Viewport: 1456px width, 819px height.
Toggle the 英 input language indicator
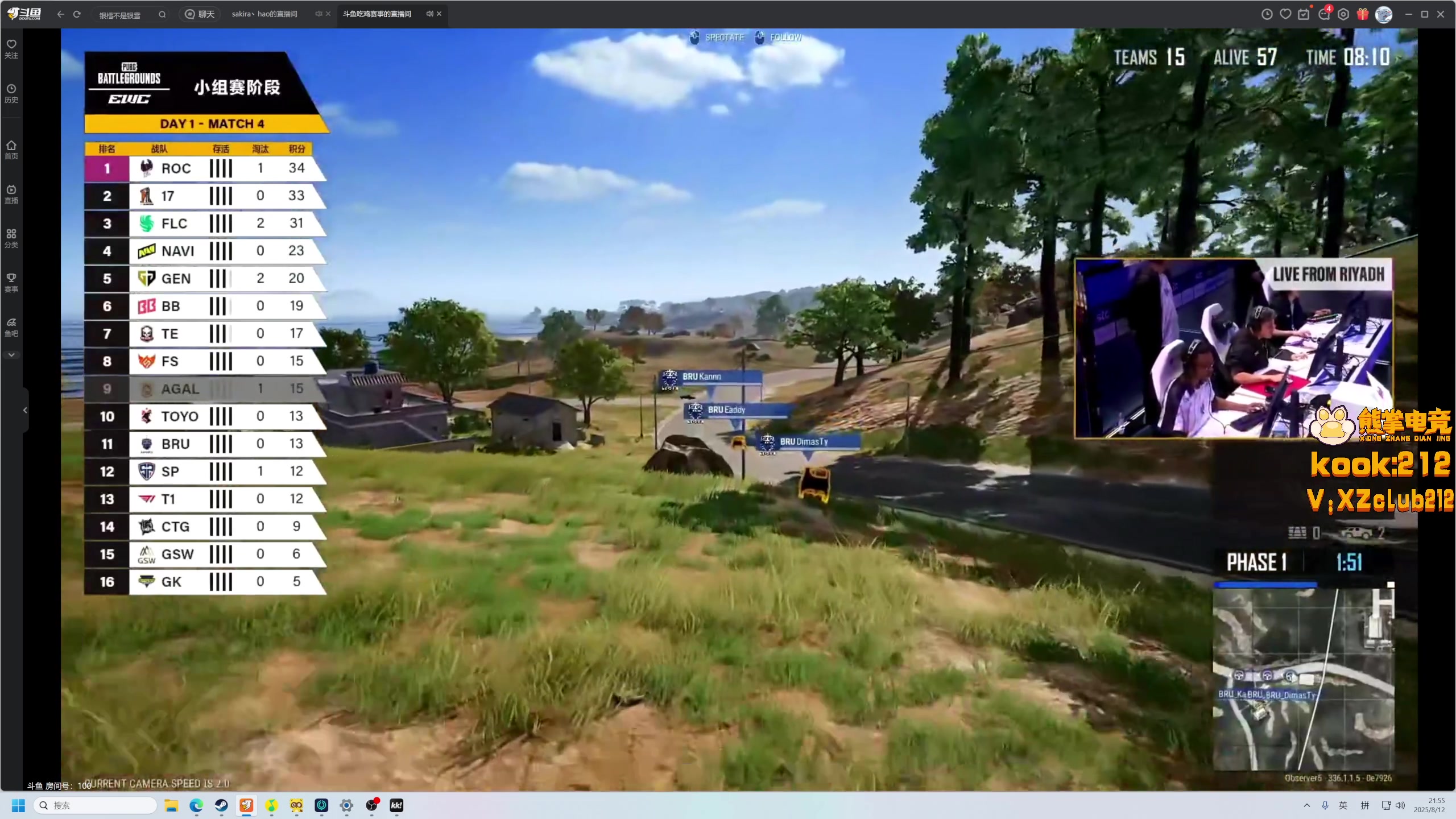pyautogui.click(x=1343, y=805)
